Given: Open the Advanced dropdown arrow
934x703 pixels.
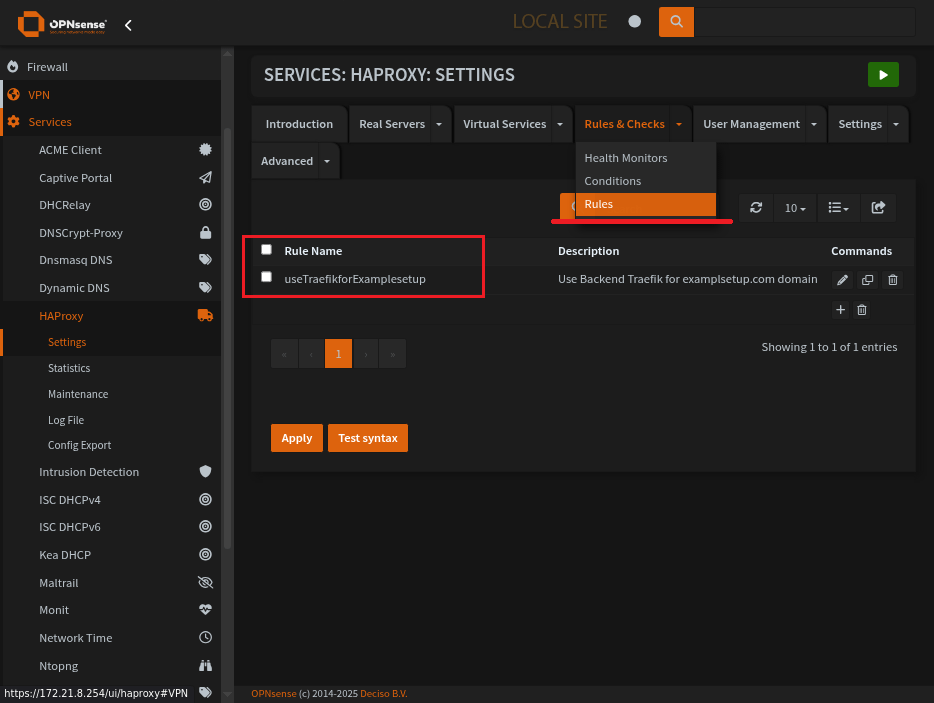Looking at the screenshot, I should tap(327, 161).
